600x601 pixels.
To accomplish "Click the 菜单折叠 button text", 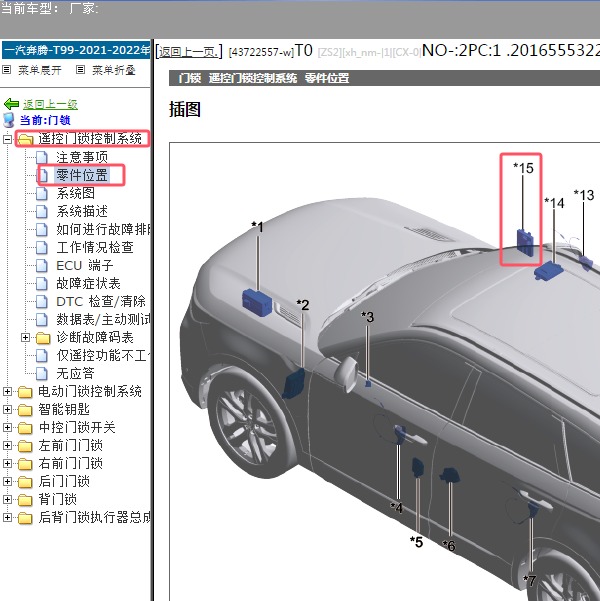I will (x=114, y=70).
